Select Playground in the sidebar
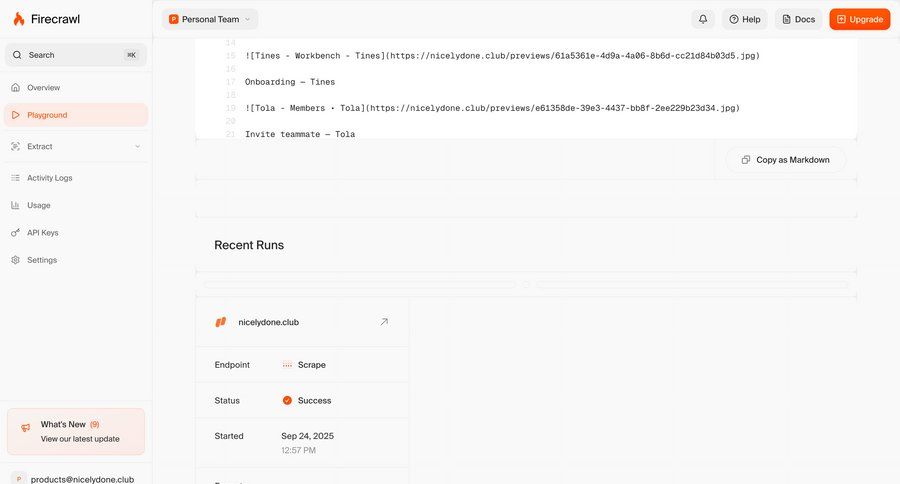900x484 pixels. tap(47, 115)
